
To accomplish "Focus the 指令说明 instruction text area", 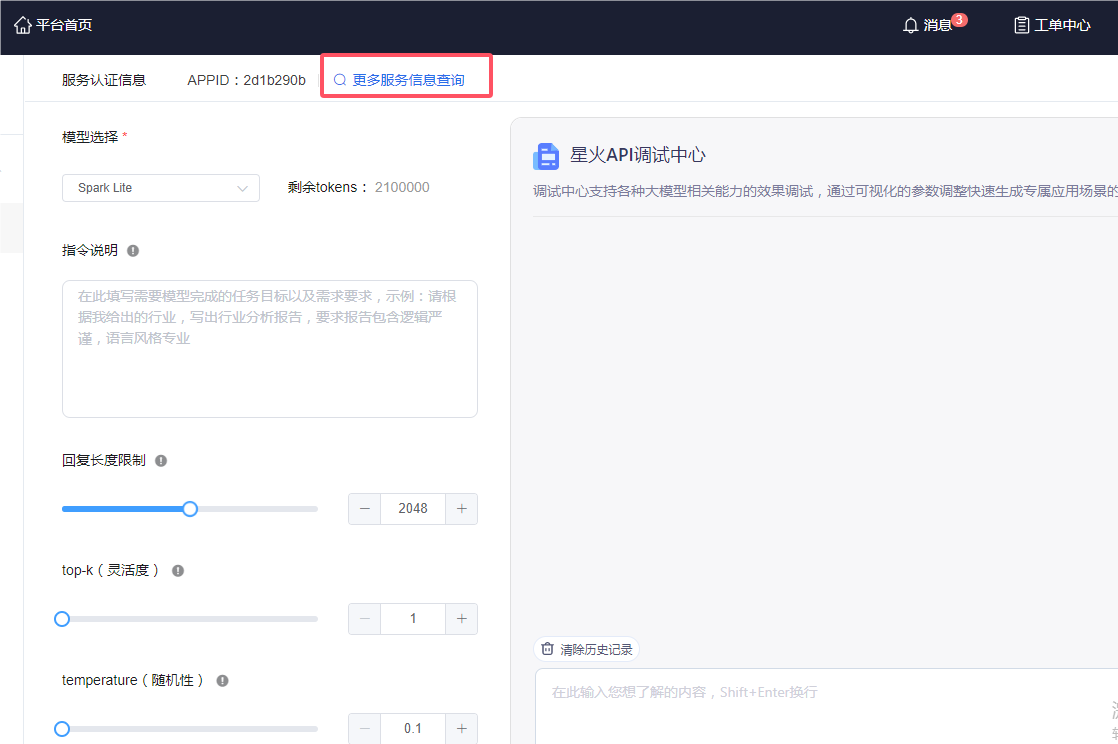I will click(270, 349).
